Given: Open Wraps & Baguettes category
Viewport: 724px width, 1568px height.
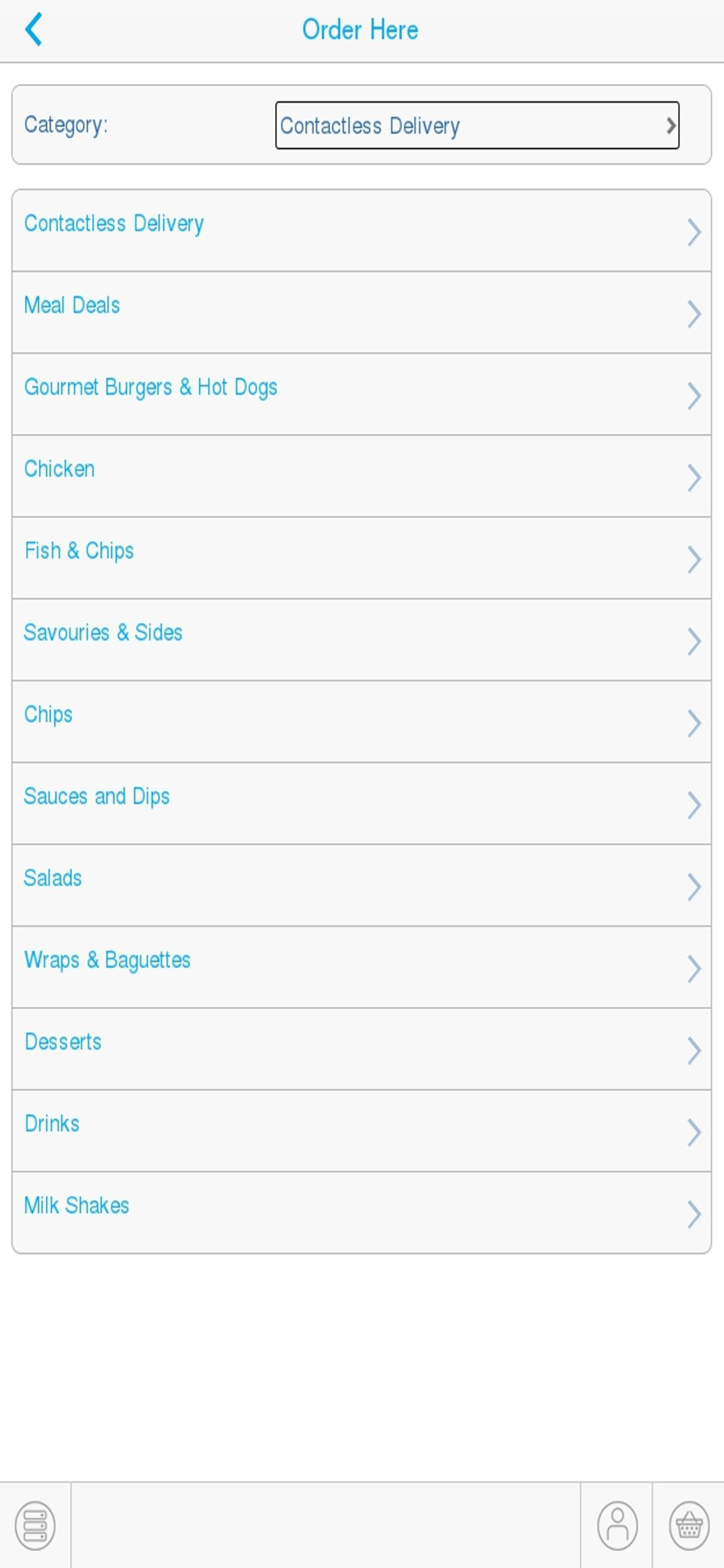Looking at the screenshot, I should tap(107, 960).
